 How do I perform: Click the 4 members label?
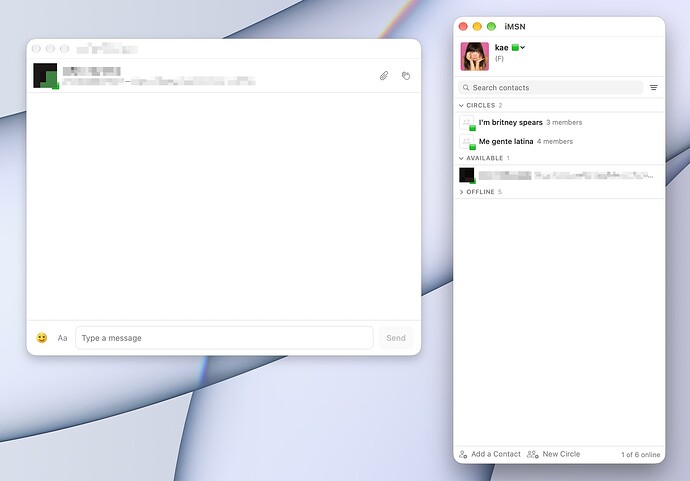[x=555, y=141]
